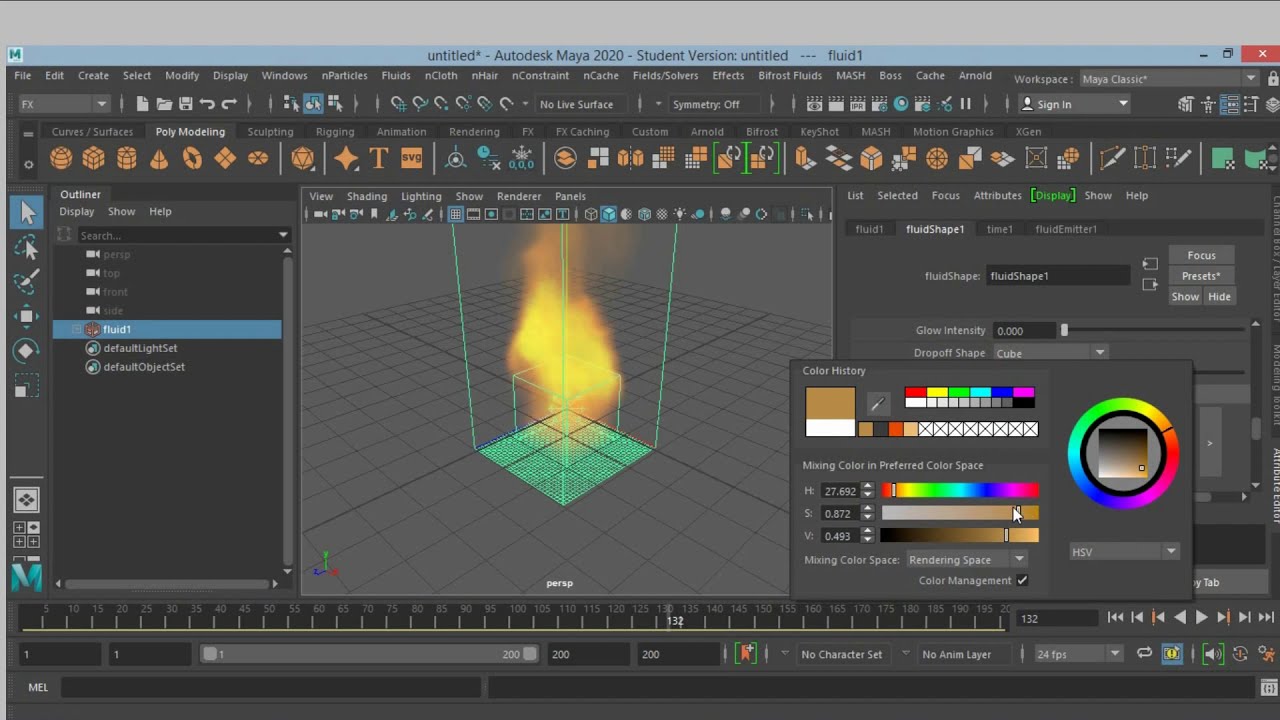Open the HSV color mode dropdown

(1124, 552)
